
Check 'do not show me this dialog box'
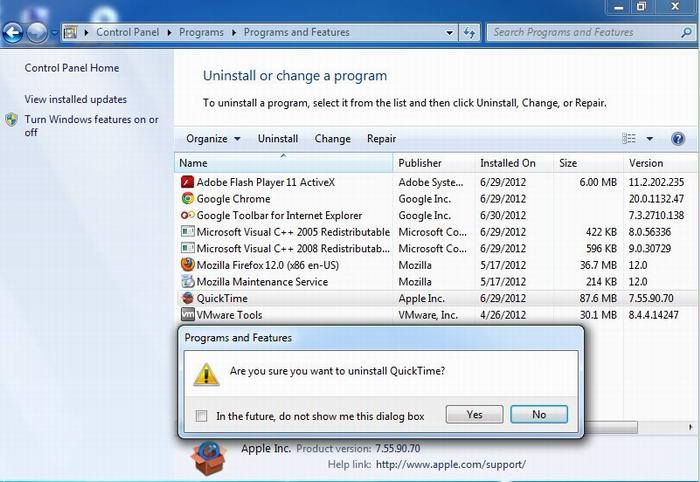coord(201,416)
